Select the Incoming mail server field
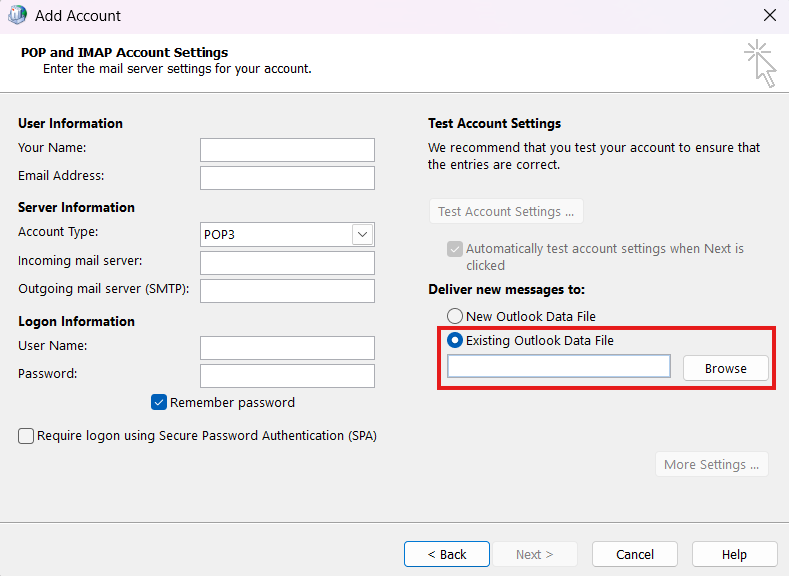The image size is (789, 576). 287,263
